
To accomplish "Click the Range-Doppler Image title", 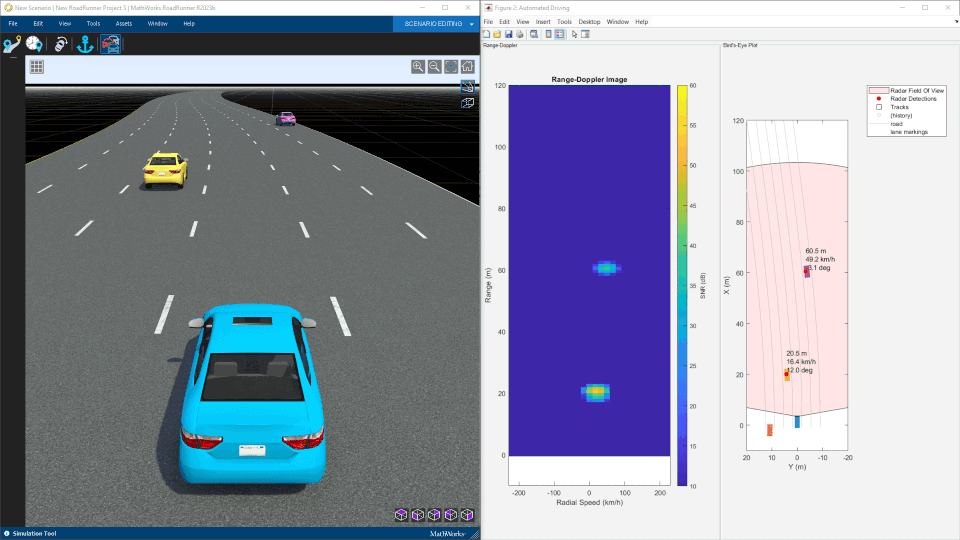I will (x=589, y=80).
